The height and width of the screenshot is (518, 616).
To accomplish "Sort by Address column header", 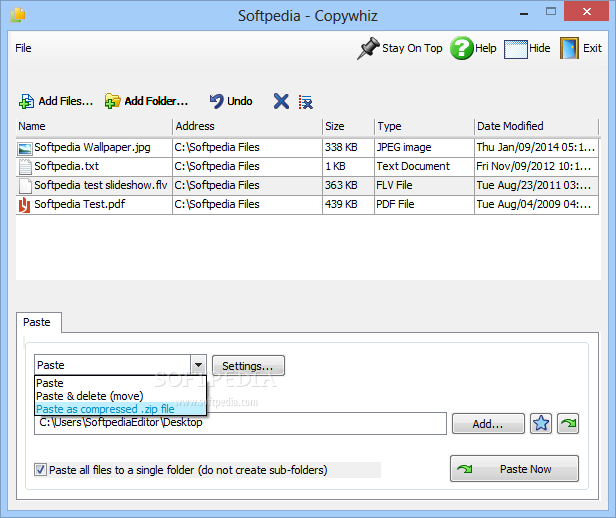I will [x=247, y=126].
